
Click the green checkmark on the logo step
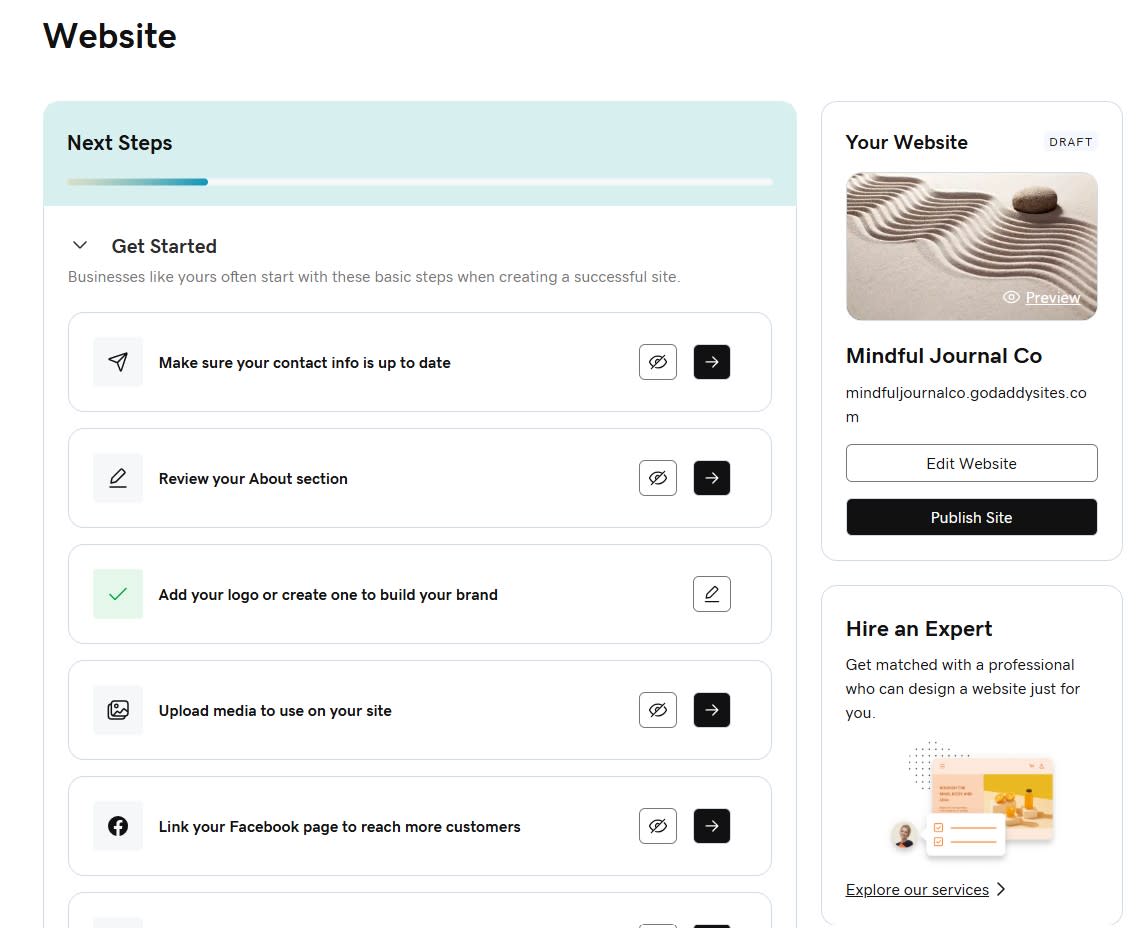pos(118,594)
